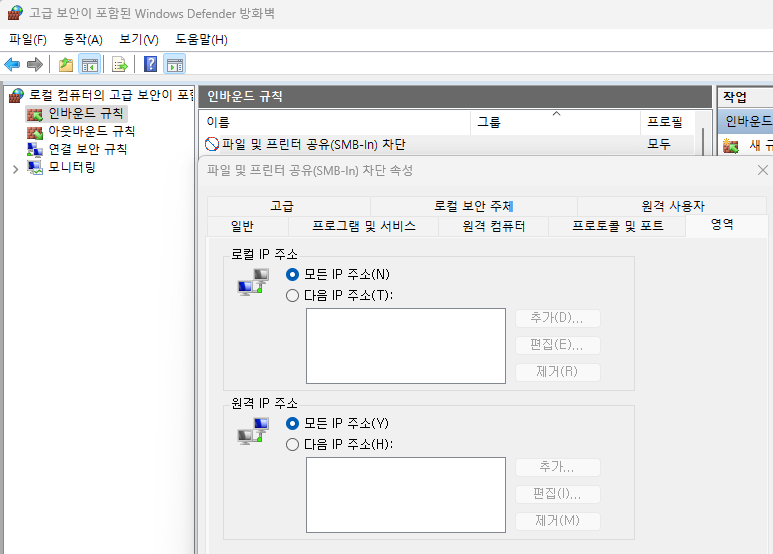This screenshot has height=554, width=773.
Task: Open the 파일(F) menu
Action: pyautogui.click(x=28, y=39)
